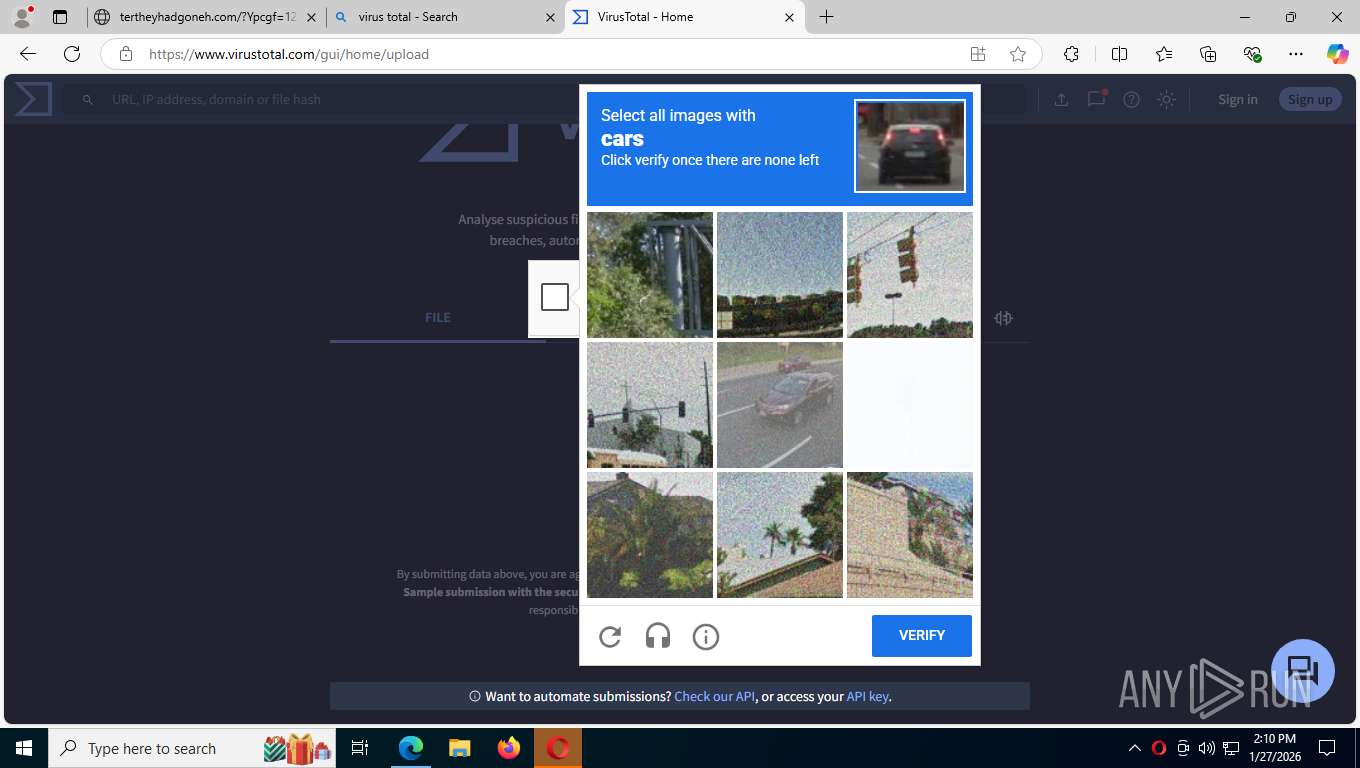Select the tile with hedge under noisy sky
This screenshot has height=768, width=1360.
click(x=780, y=275)
